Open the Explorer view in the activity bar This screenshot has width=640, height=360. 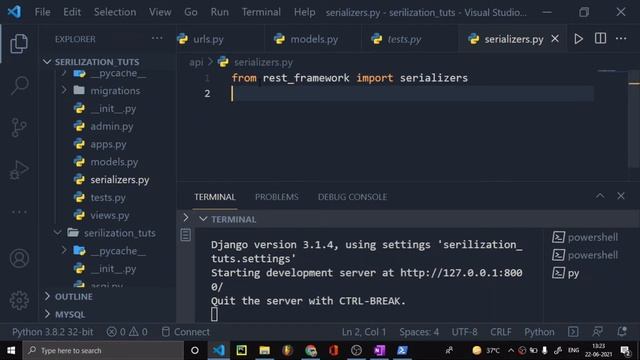[x=19, y=43]
